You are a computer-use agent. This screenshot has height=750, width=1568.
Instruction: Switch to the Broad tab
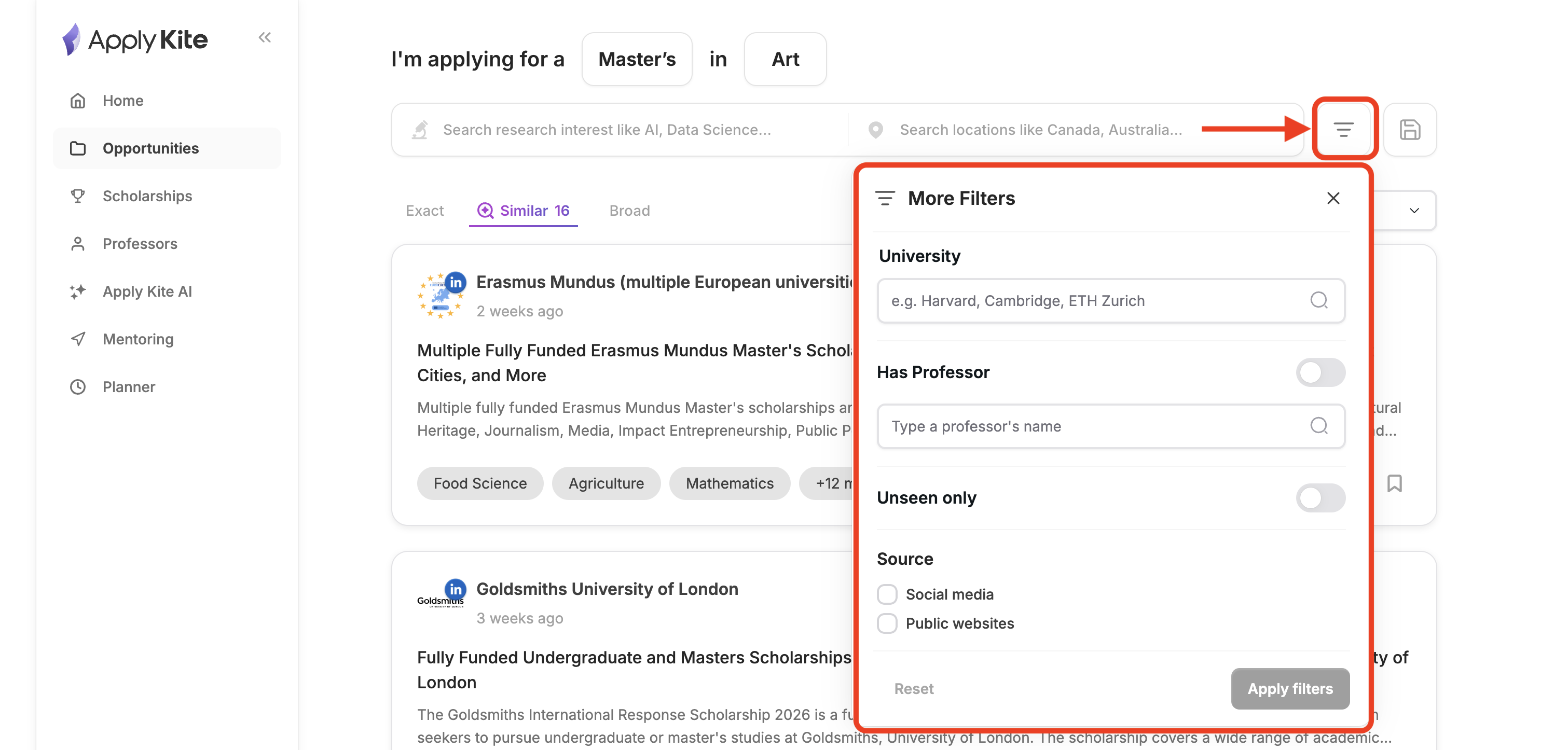click(x=629, y=211)
